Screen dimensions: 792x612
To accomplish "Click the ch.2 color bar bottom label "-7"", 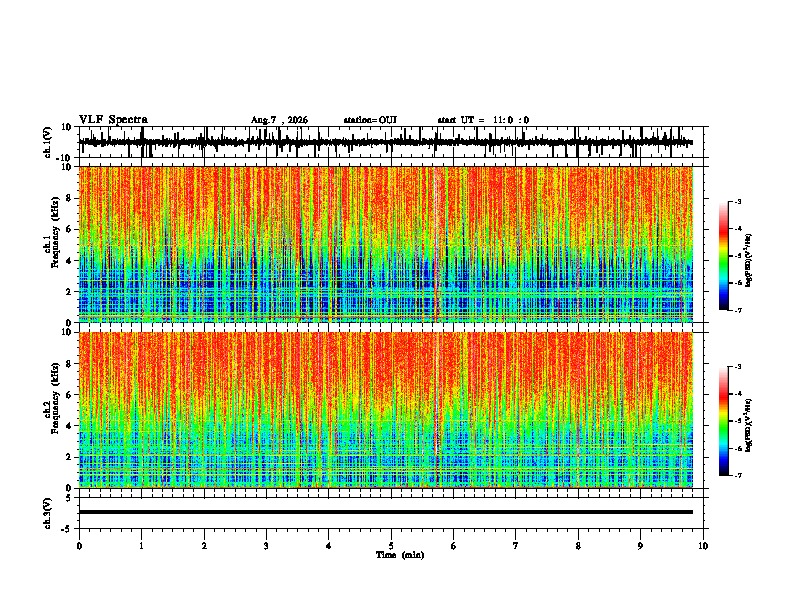I will click(x=737, y=475).
